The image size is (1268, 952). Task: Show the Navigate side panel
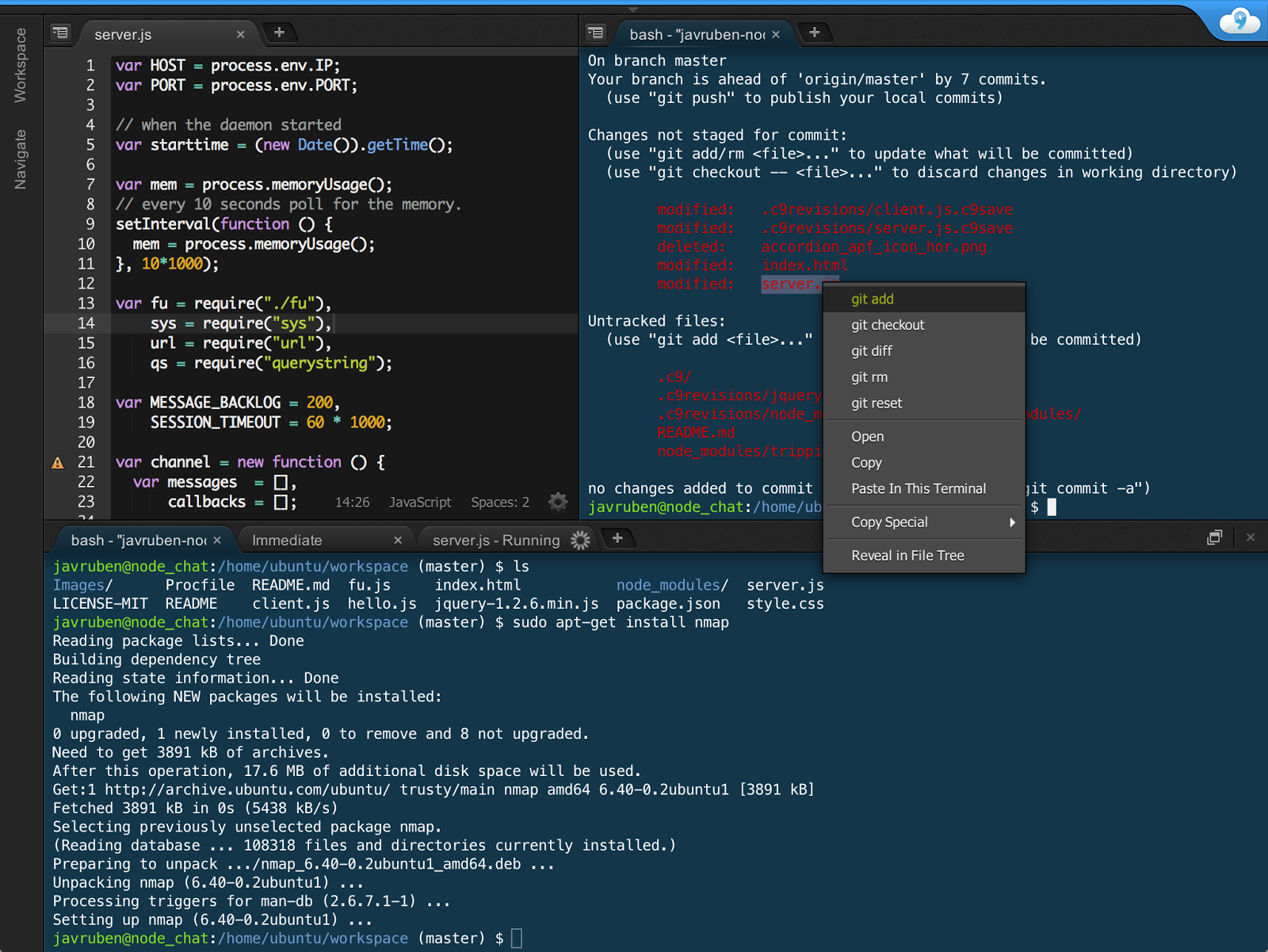tap(21, 159)
